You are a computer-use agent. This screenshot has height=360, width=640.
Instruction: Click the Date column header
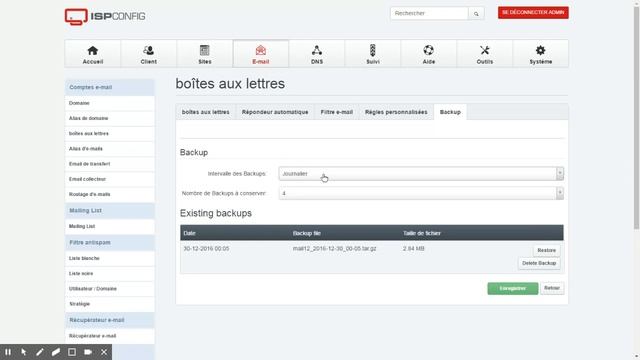[189, 233]
